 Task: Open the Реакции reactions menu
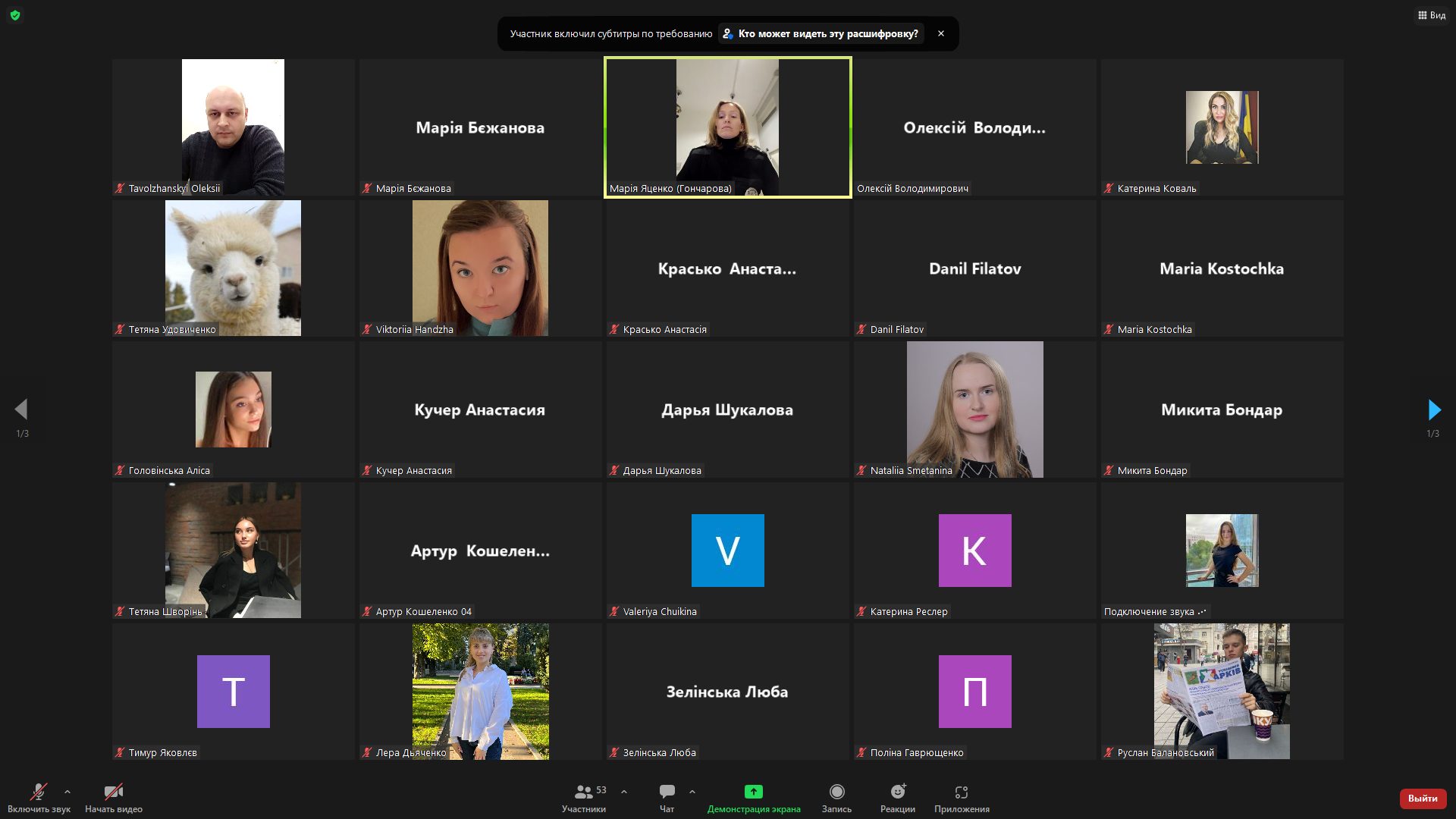pos(898,798)
